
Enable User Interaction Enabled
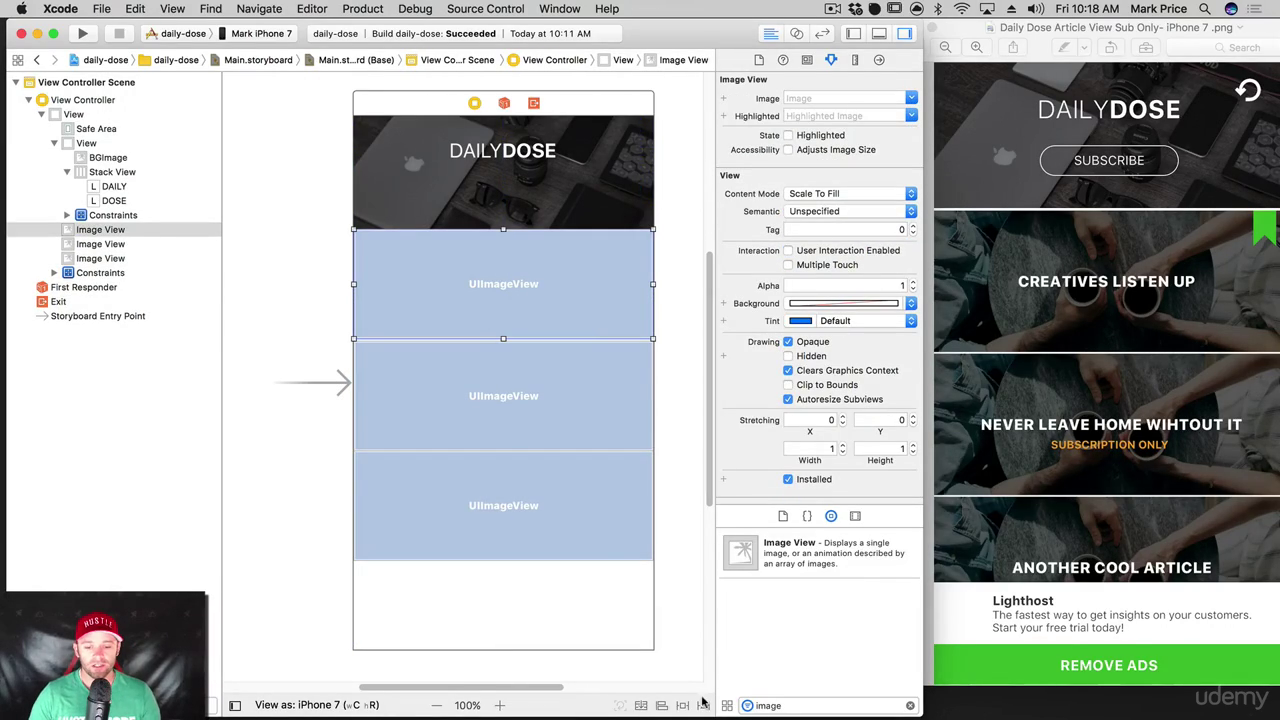click(x=788, y=251)
